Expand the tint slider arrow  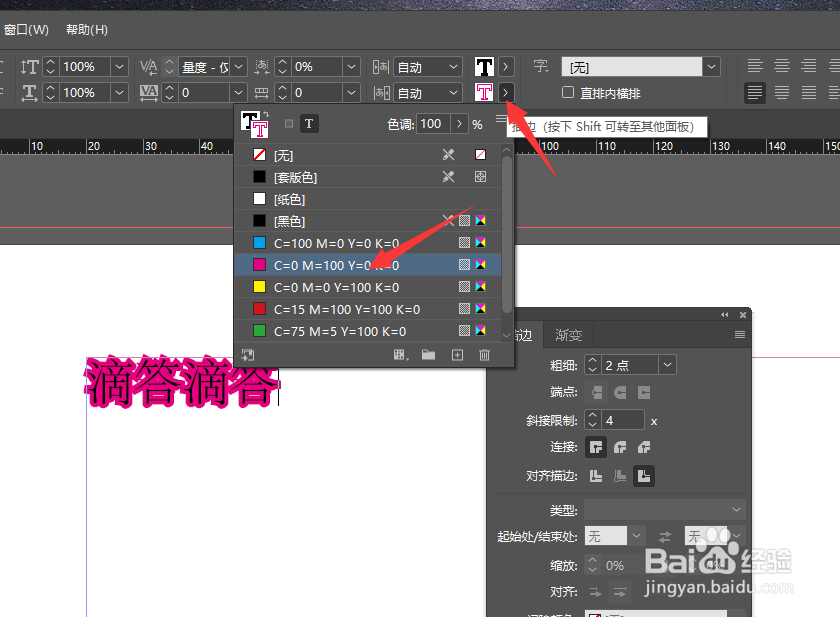[x=459, y=124]
